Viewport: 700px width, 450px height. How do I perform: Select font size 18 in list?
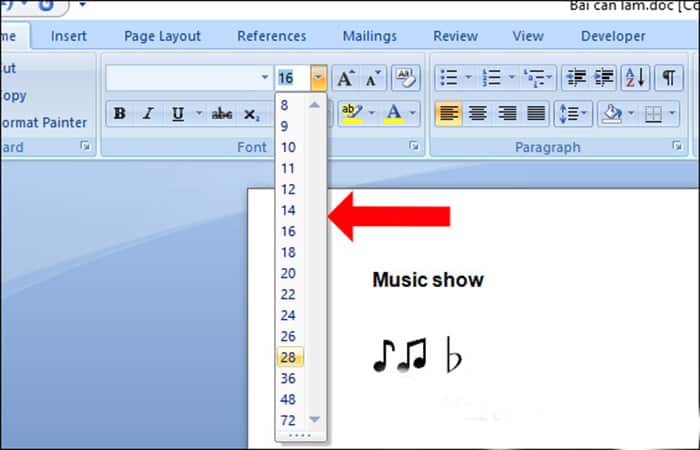290,252
